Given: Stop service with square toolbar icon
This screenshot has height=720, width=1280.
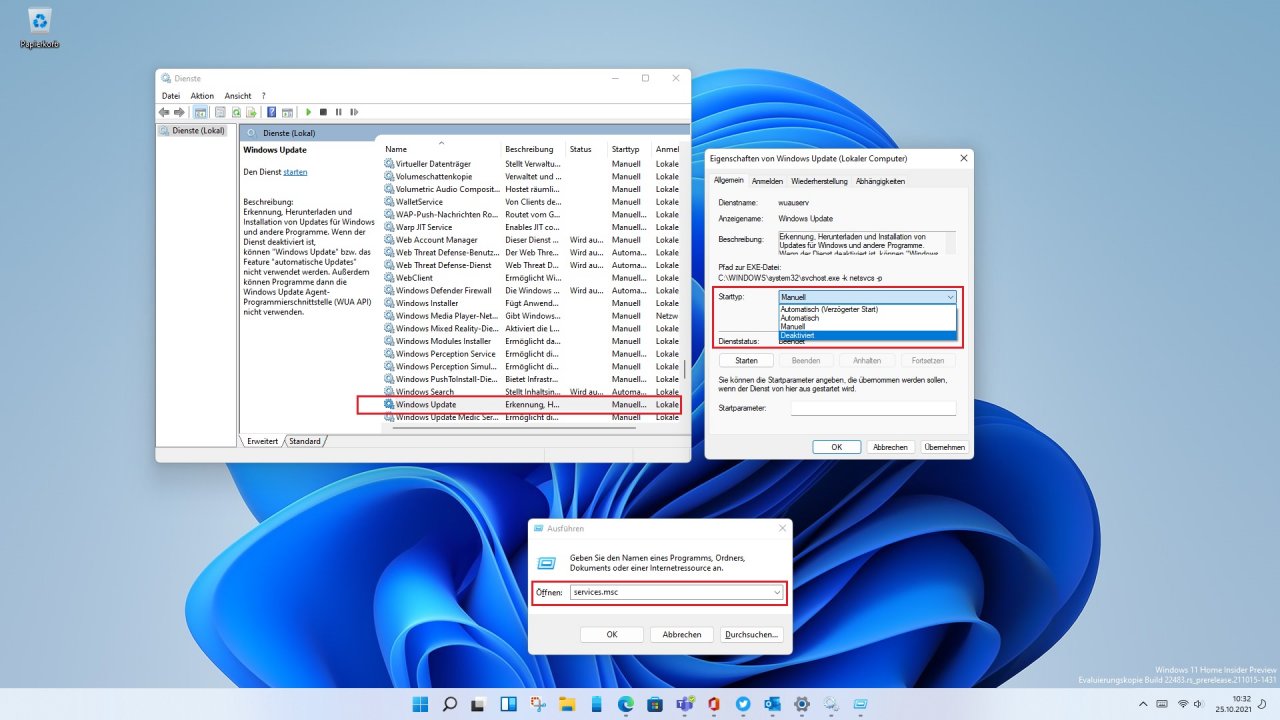Looking at the screenshot, I should click(323, 112).
